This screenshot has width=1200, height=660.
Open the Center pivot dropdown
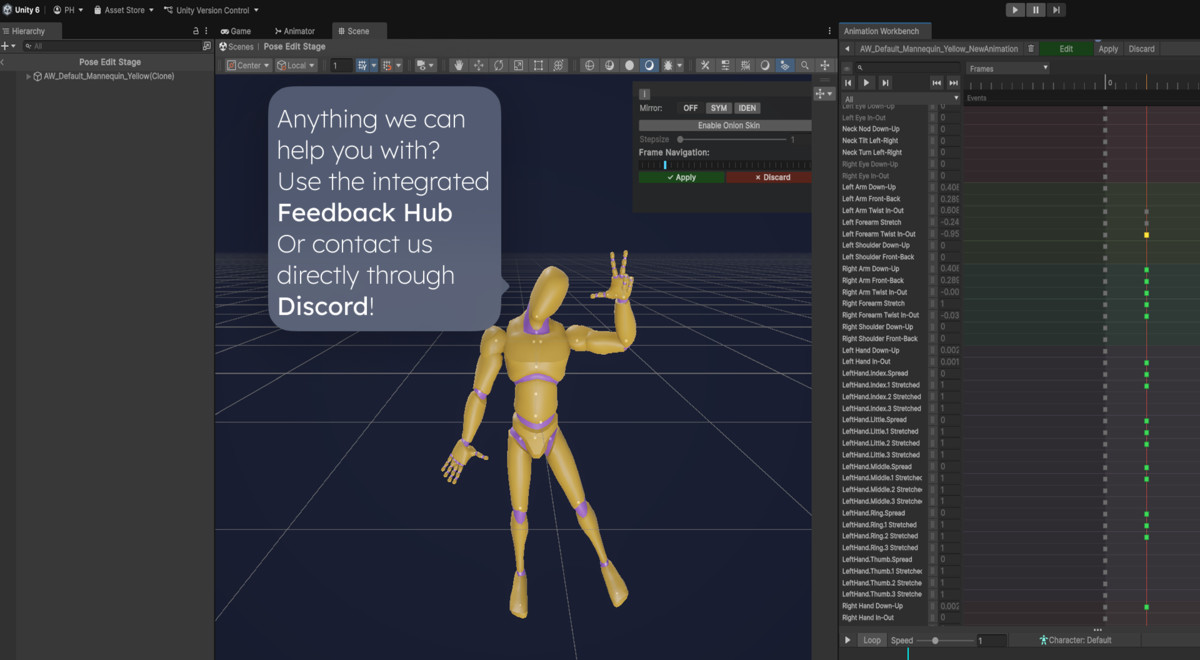248,65
